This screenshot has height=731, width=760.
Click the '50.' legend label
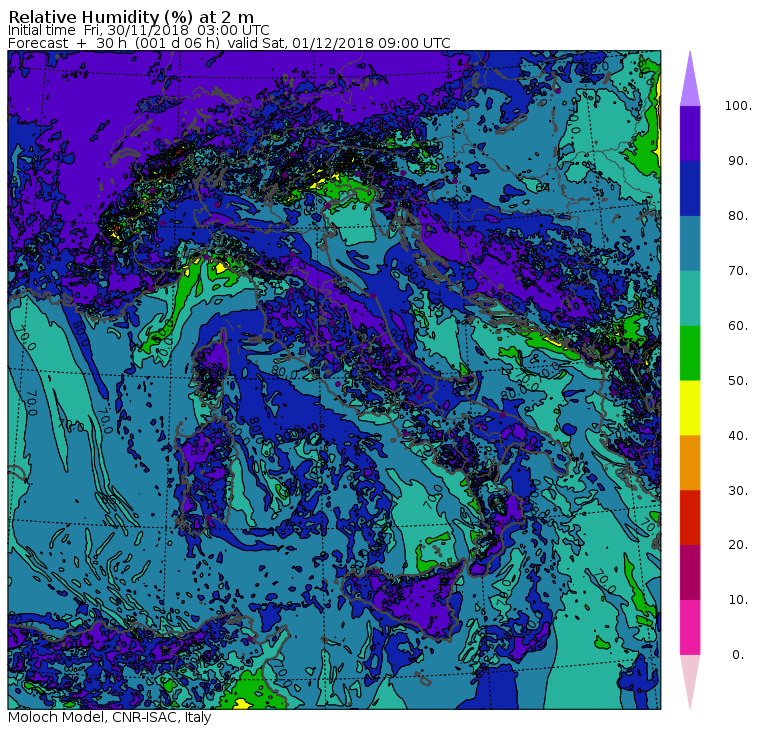[x=738, y=381]
